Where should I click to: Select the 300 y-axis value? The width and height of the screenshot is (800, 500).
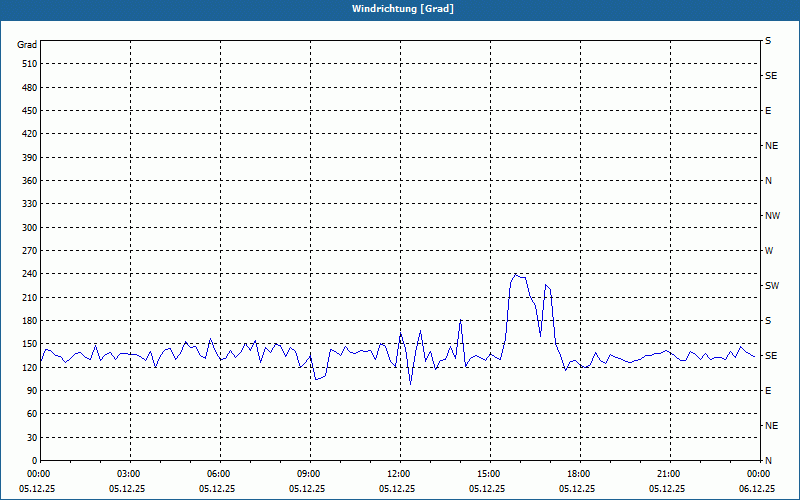click(30, 228)
